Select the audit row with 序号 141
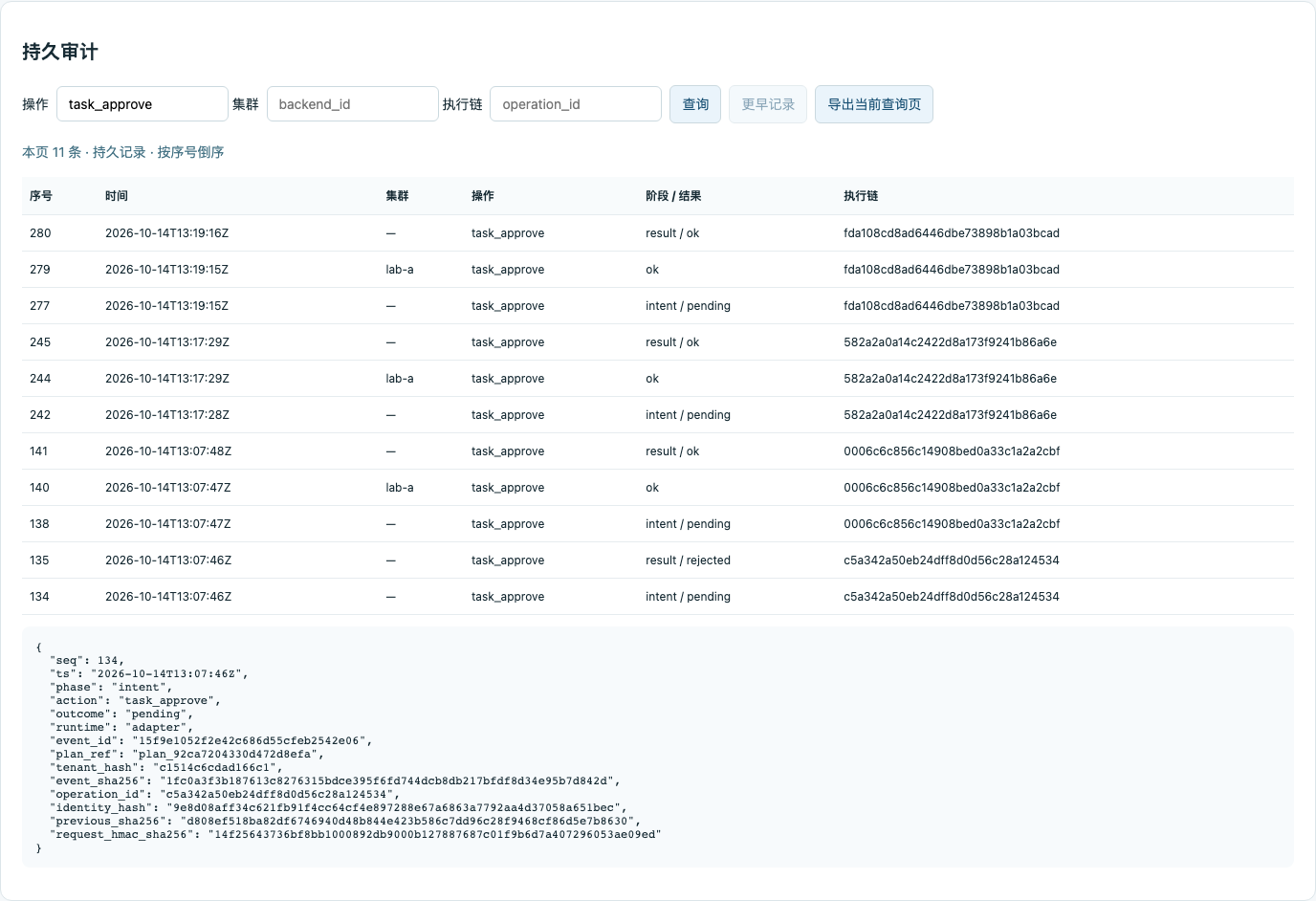The image size is (1316, 901). click(658, 451)
